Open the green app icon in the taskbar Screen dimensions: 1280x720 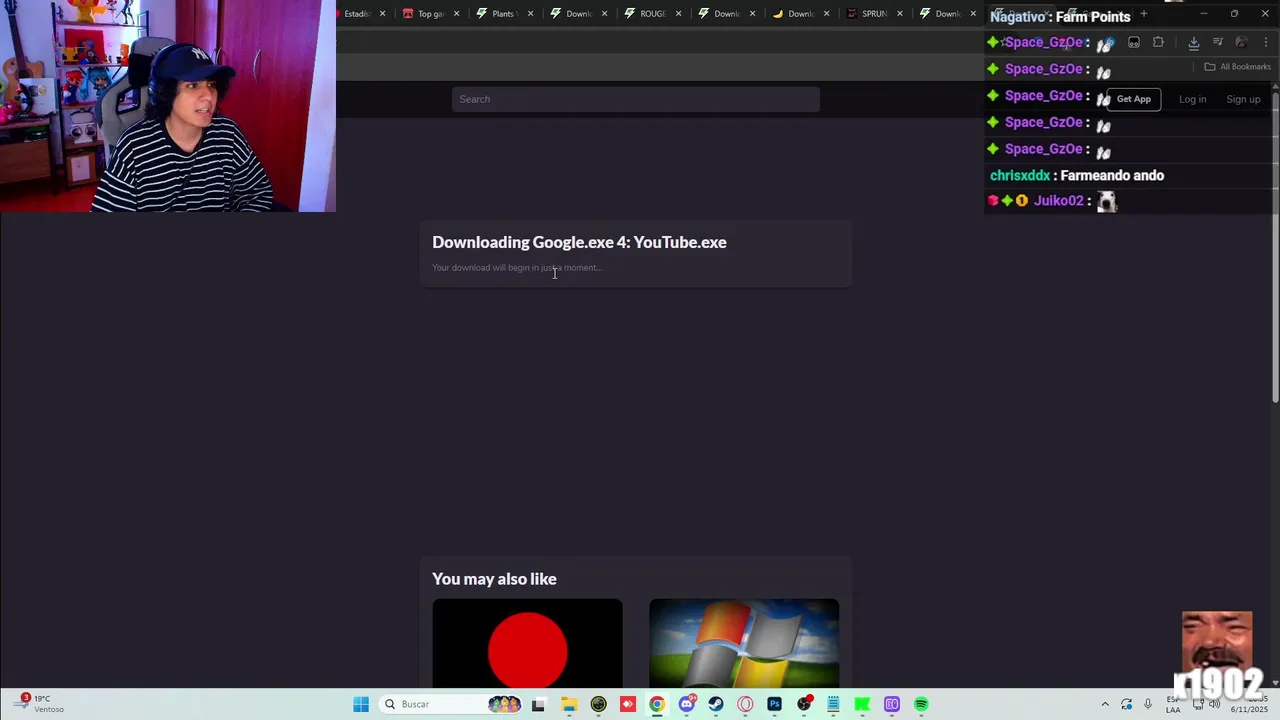click(862, 704)
